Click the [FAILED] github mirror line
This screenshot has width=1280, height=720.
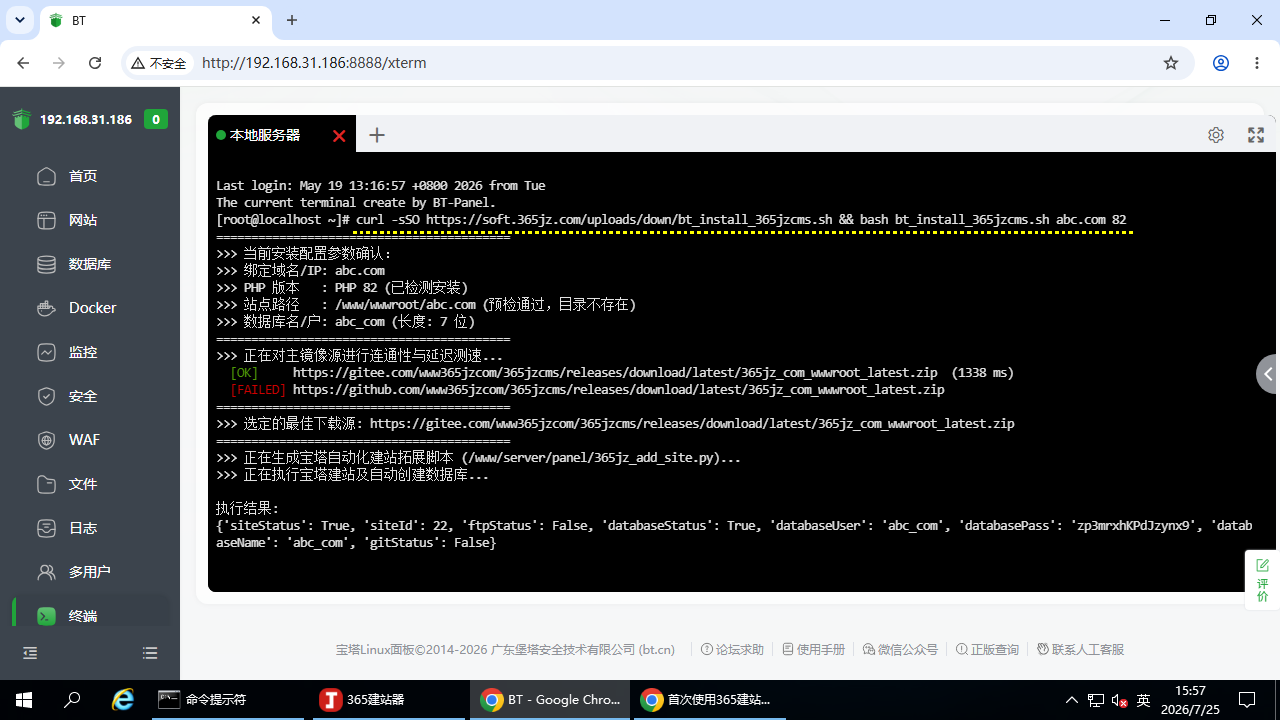[587, 390]
